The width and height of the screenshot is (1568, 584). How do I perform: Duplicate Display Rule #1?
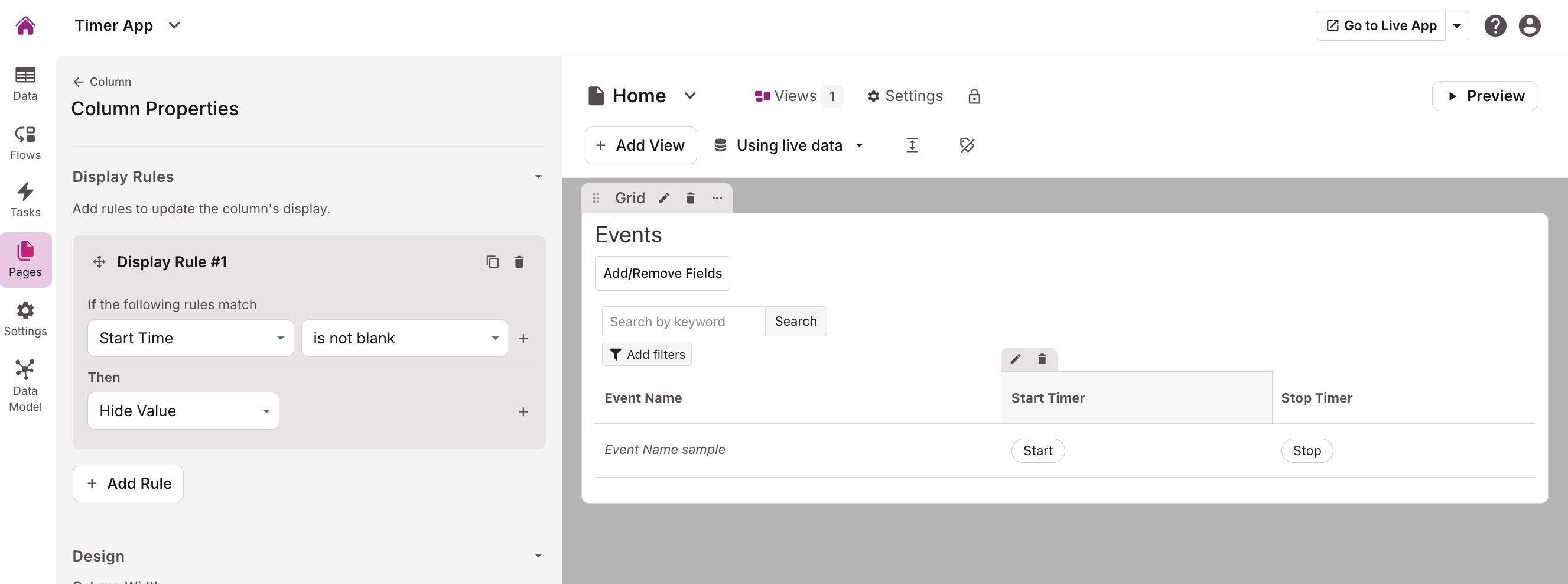point(492,262)
